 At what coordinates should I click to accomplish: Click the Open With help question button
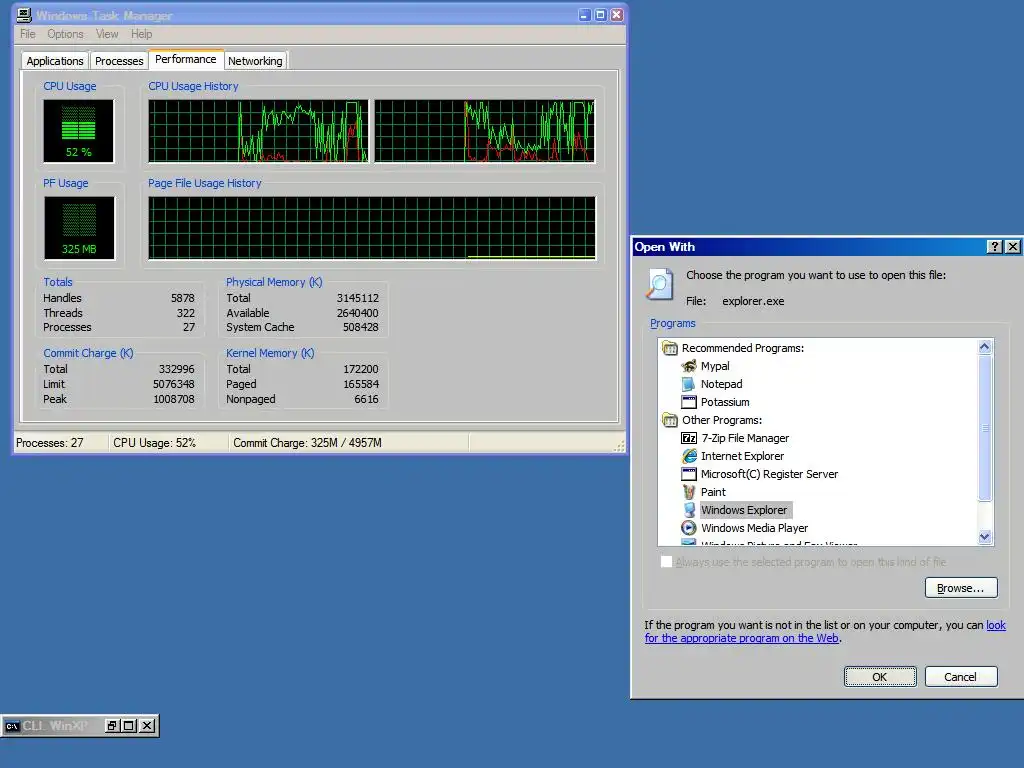tap(994, 246)
